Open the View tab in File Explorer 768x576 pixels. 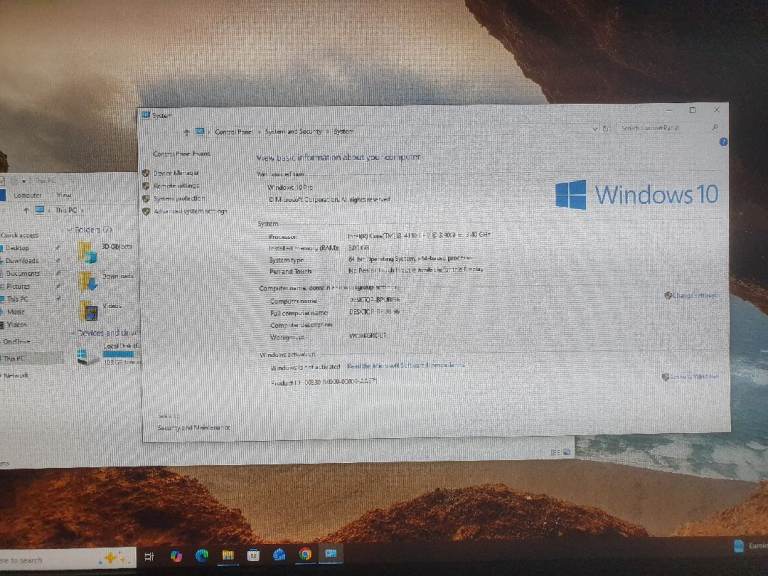(63, 195)
